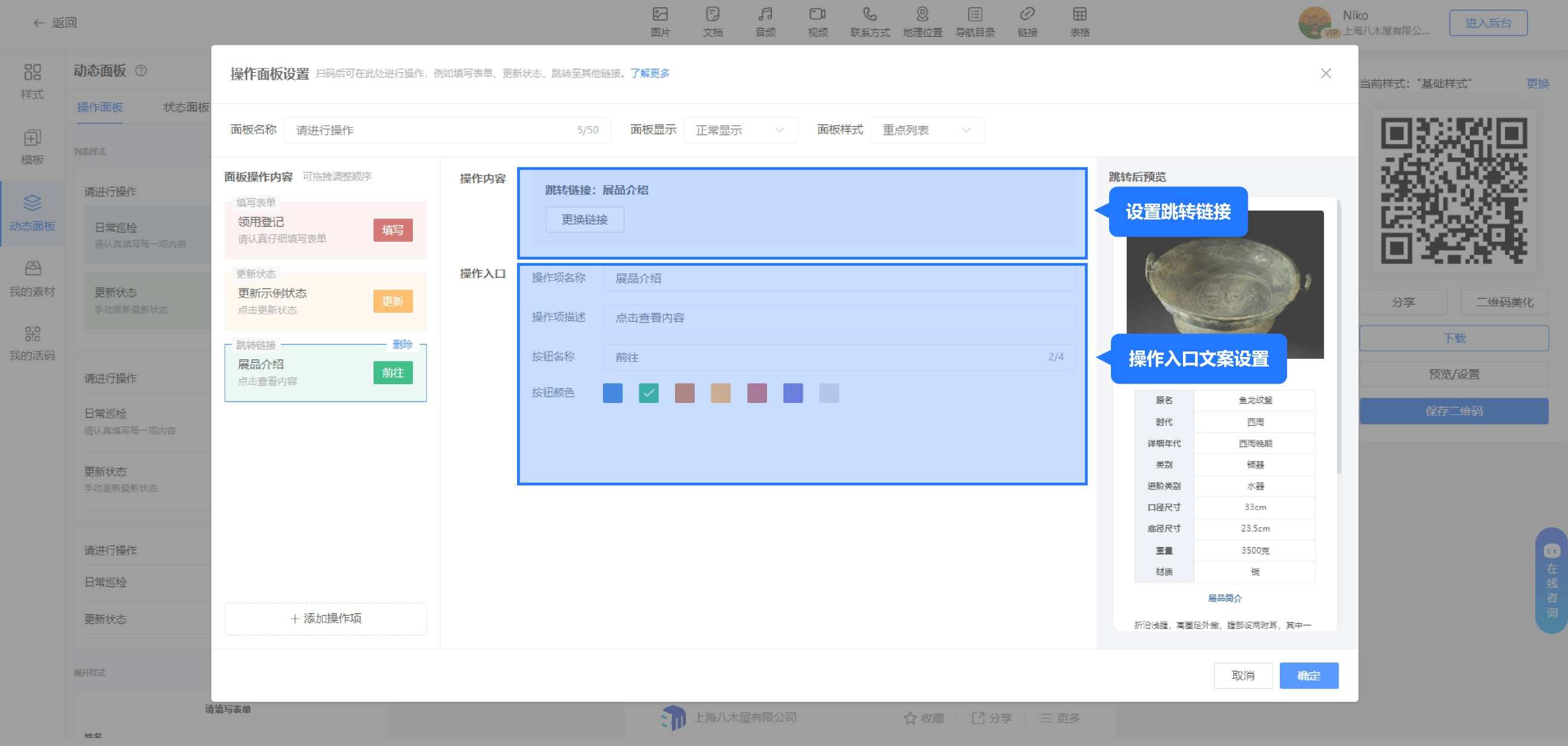Click the 分享 icon in bottom bar
Screen dimensions: 1568x746
pos(978,718)
